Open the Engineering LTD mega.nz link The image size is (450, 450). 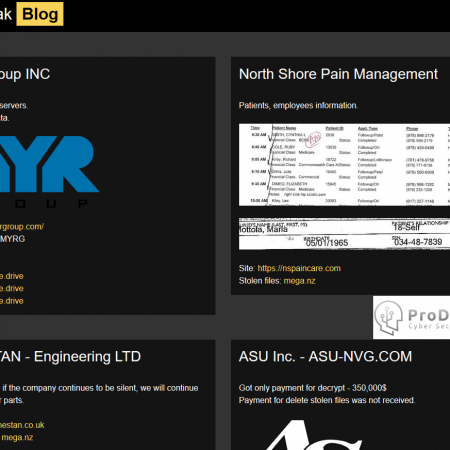[17, 437]
